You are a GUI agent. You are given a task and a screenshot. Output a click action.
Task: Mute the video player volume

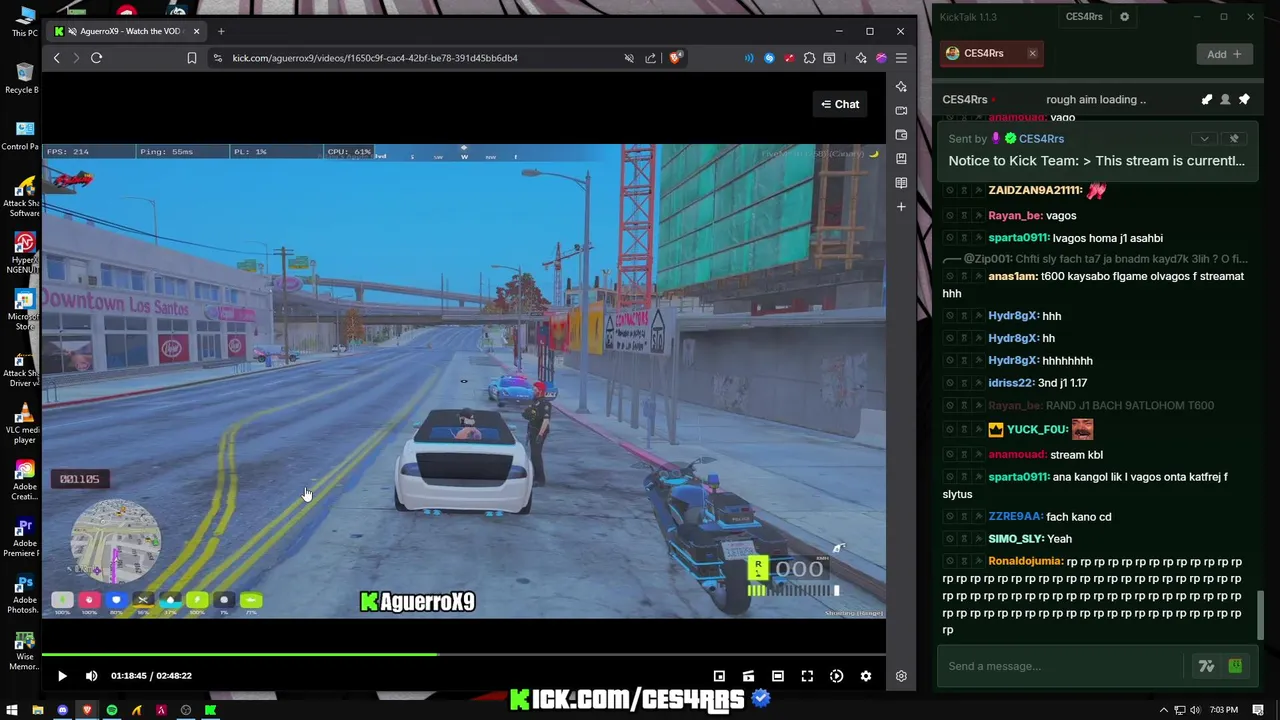coord(91,676)
